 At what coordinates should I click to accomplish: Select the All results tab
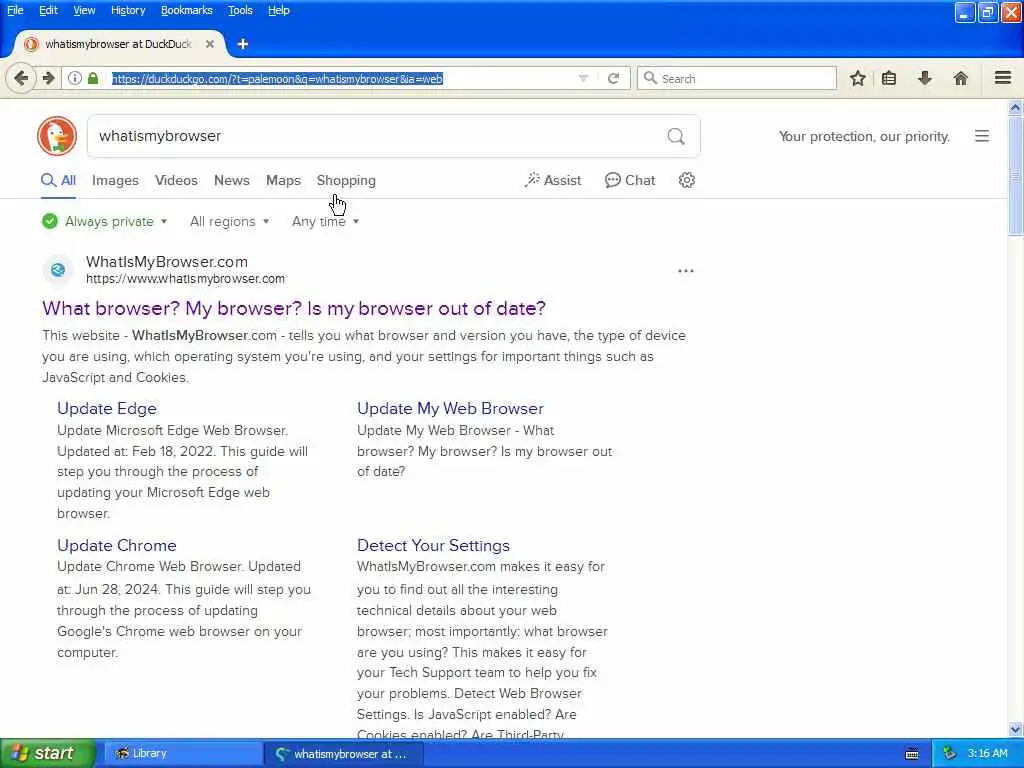coord(59,180)
